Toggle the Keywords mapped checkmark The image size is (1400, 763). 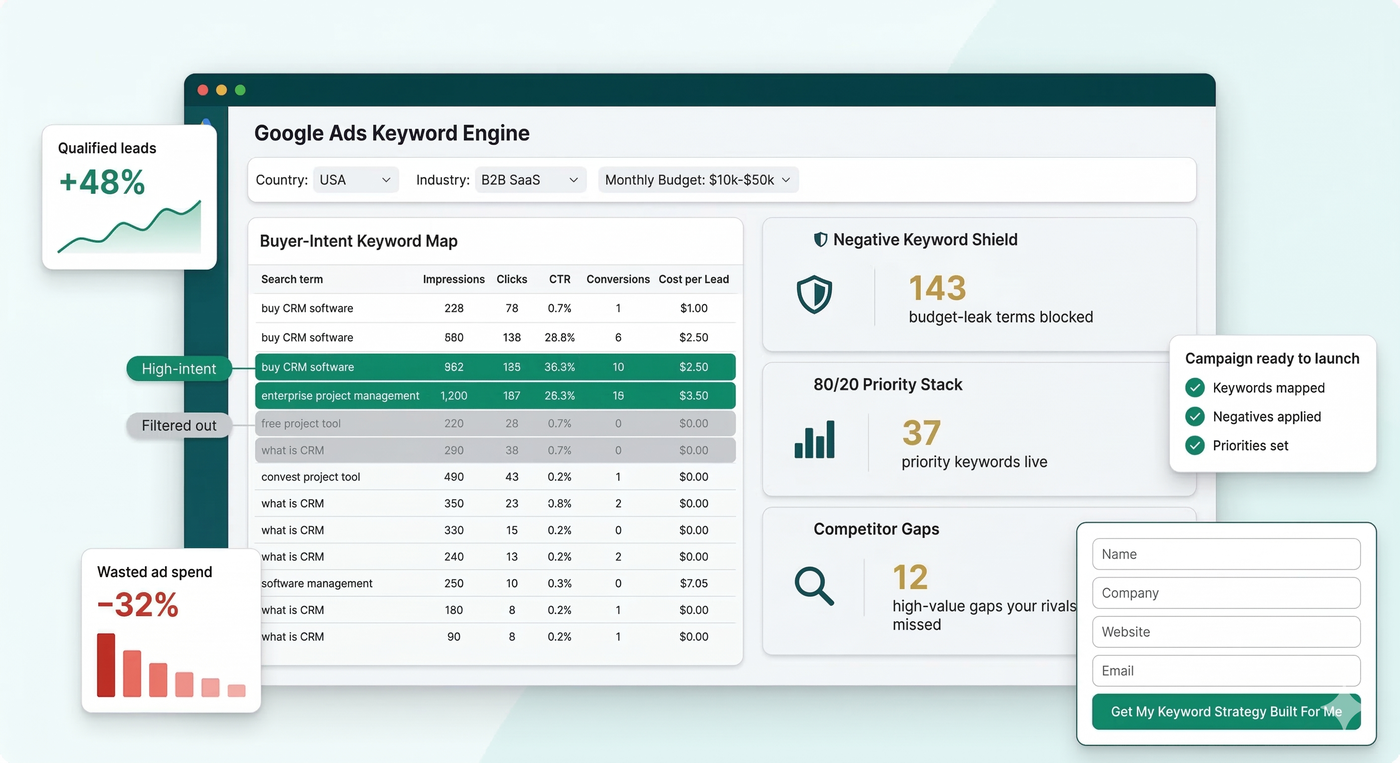[1196, 387]
